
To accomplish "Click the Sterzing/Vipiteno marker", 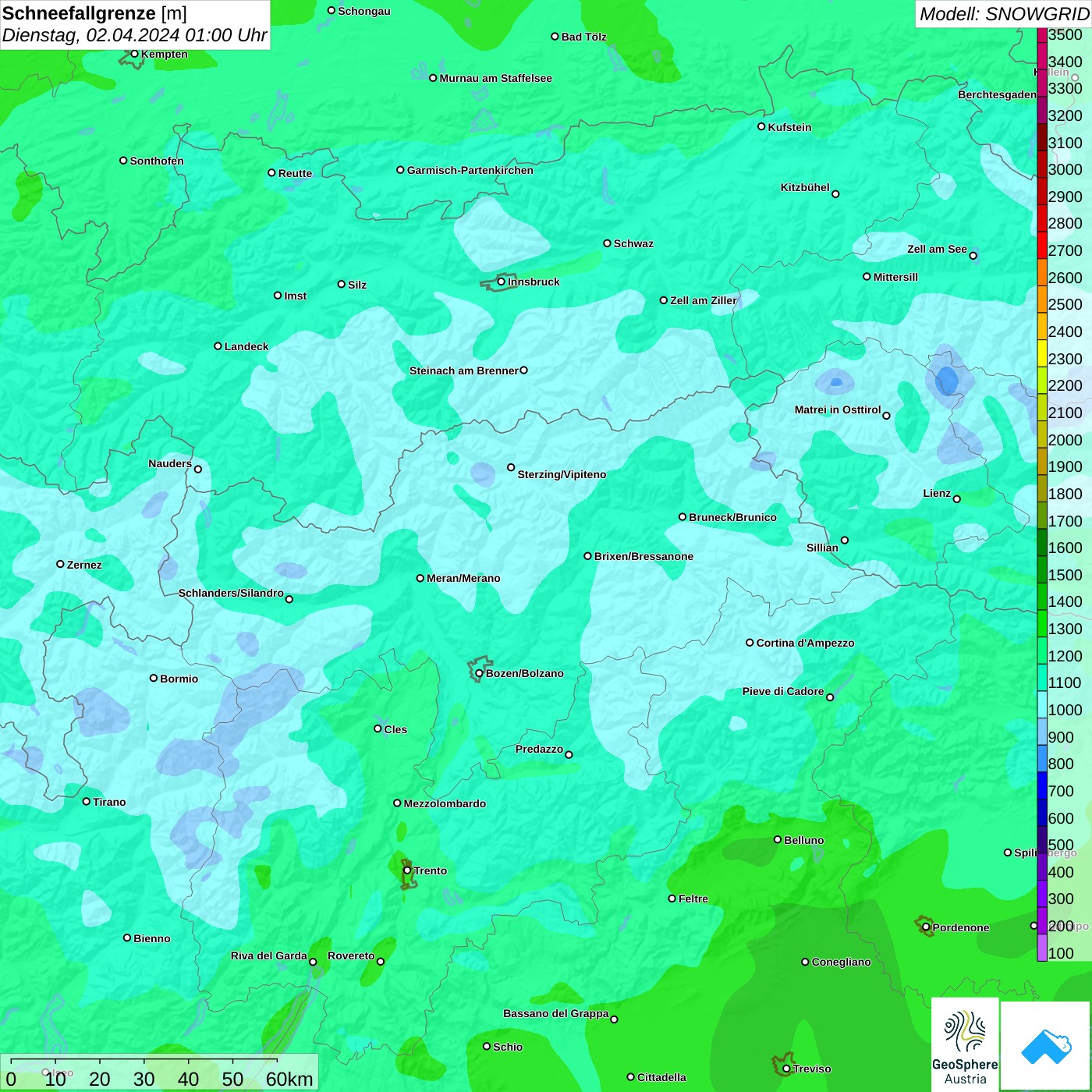I will pos(511,467).
